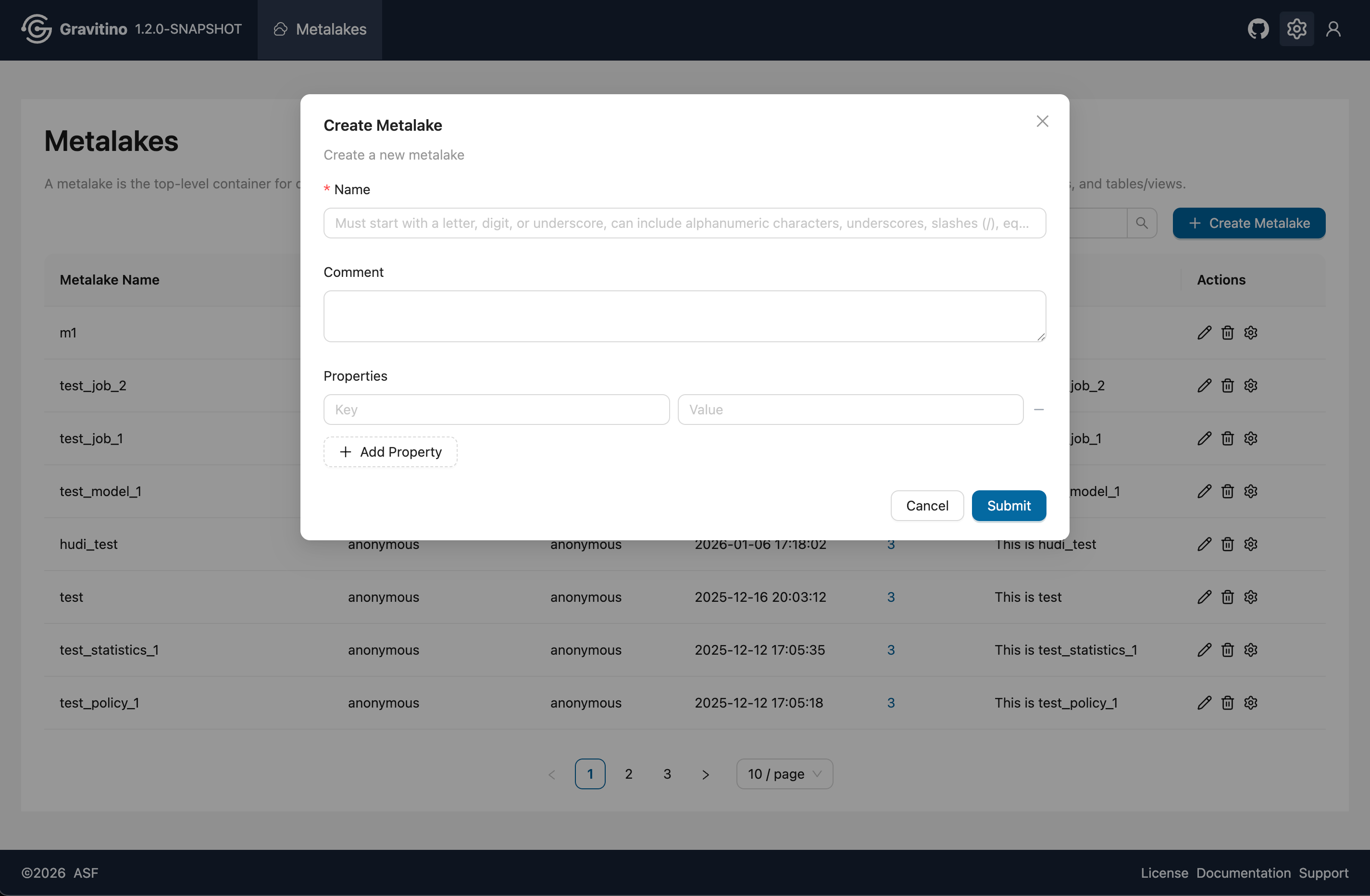Edit test_statistics_1 with pencil icon
Image resolution: width=1370 pixels, height=896 pixels.
1204,650
